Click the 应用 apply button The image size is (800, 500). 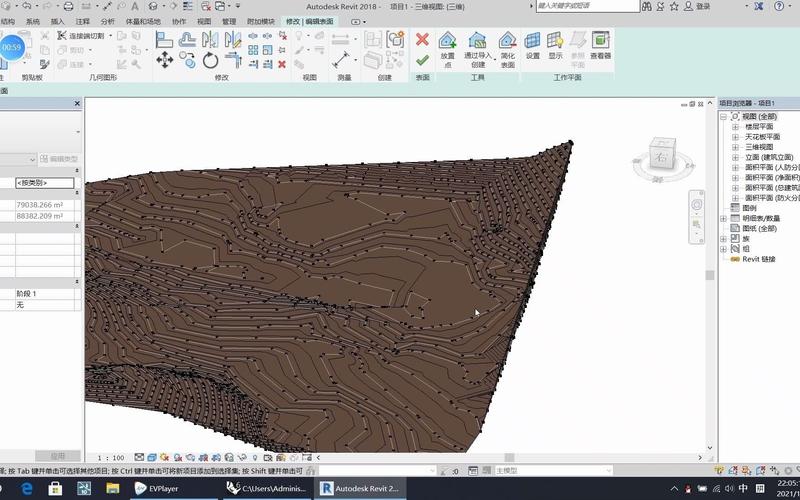click(58, 456)
